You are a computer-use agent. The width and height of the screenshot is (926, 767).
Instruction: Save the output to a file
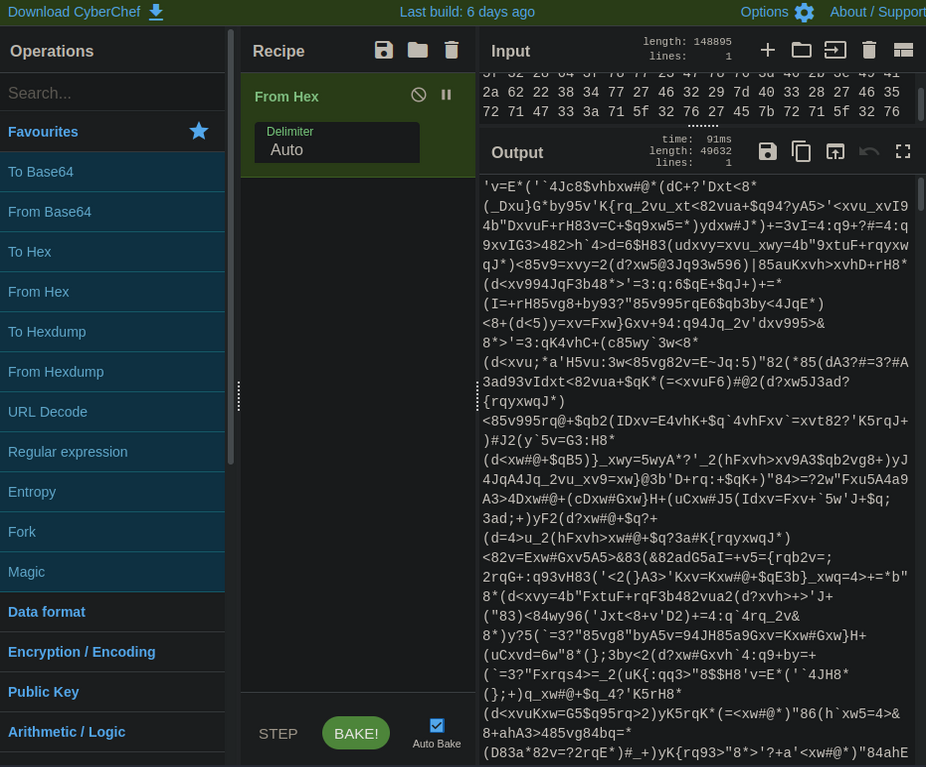tap(768, 151)
